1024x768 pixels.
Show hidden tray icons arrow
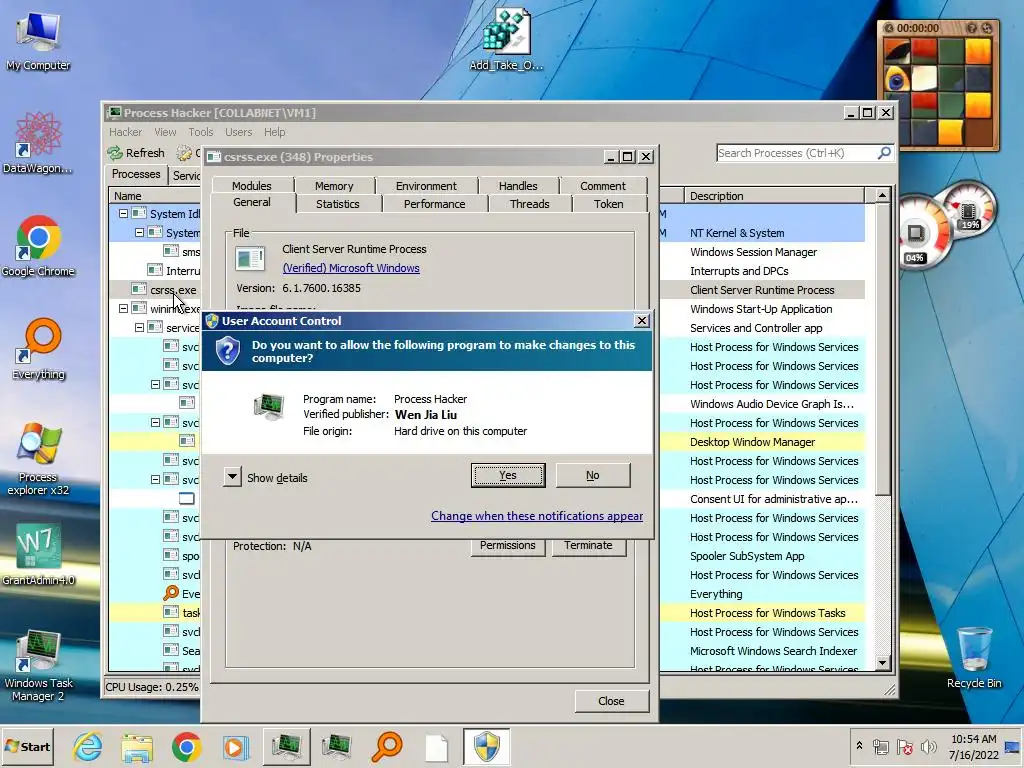coord(859,746)
